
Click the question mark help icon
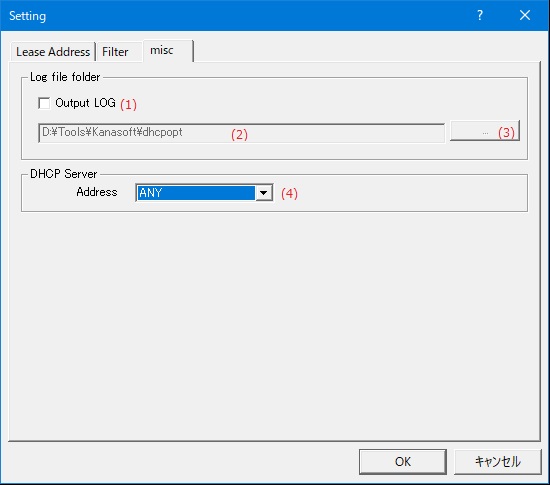[x=480, y=15]
